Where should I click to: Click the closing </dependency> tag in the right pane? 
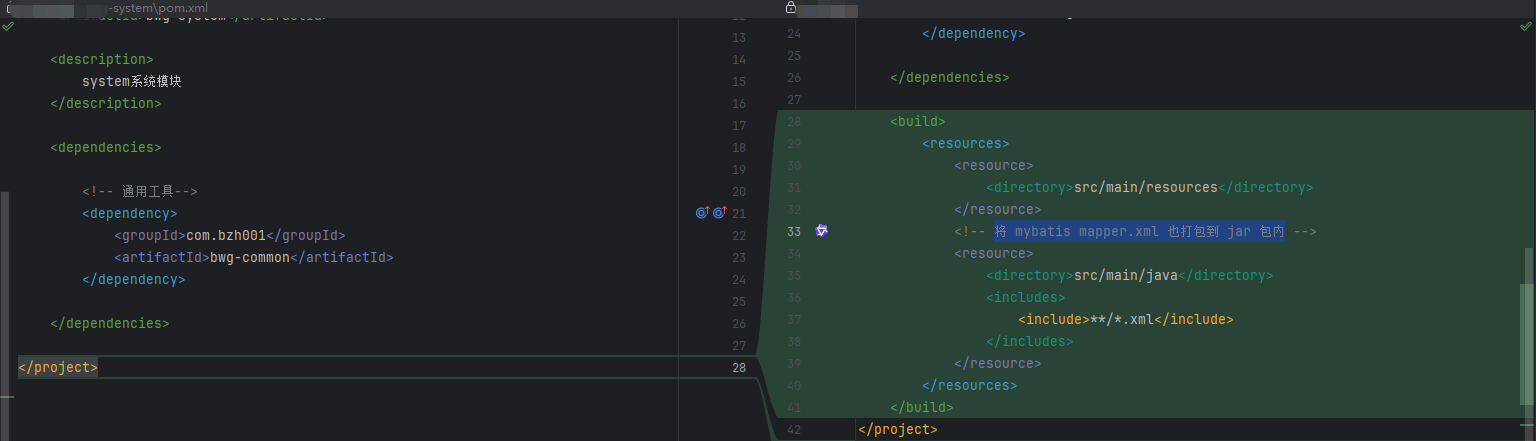click(x=974, y=33)
